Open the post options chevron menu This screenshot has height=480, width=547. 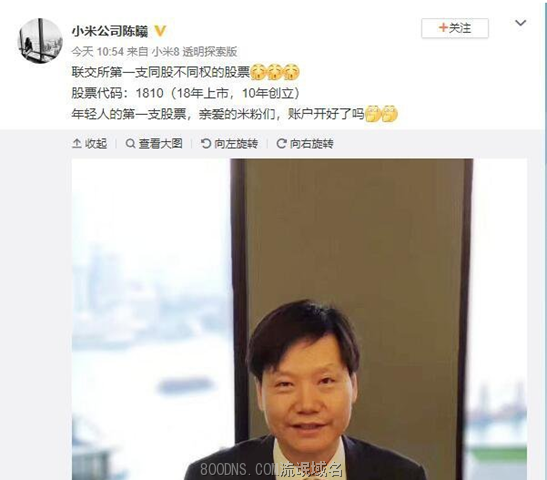(x=520, y=23)
